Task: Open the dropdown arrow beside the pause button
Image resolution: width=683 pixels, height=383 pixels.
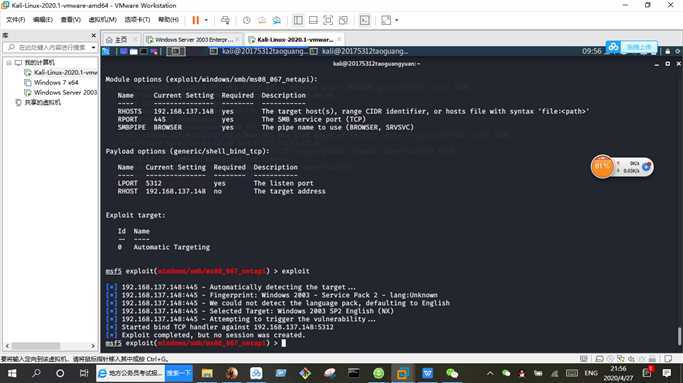Action: pos(206,20)
